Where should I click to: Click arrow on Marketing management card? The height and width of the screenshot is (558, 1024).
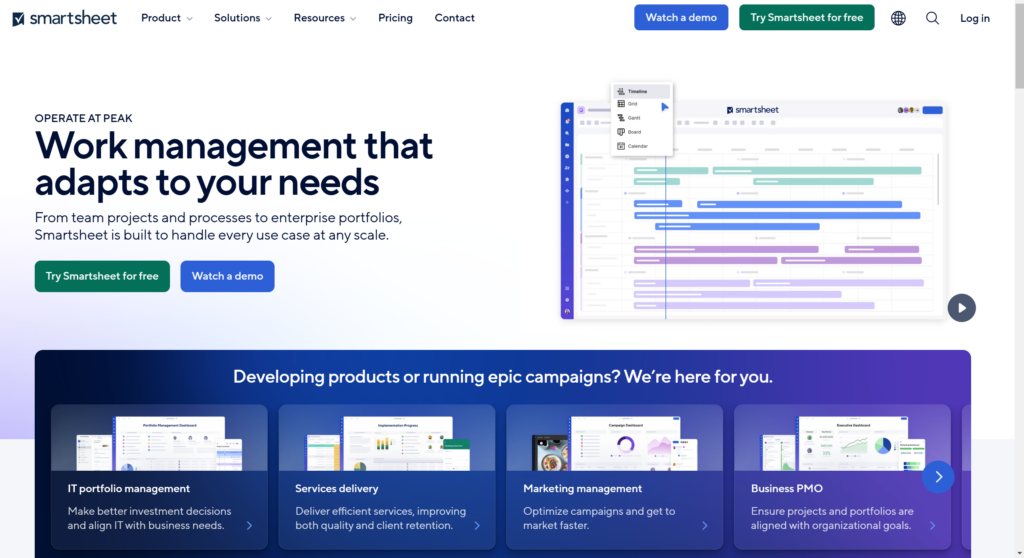(x=705, y=525)
